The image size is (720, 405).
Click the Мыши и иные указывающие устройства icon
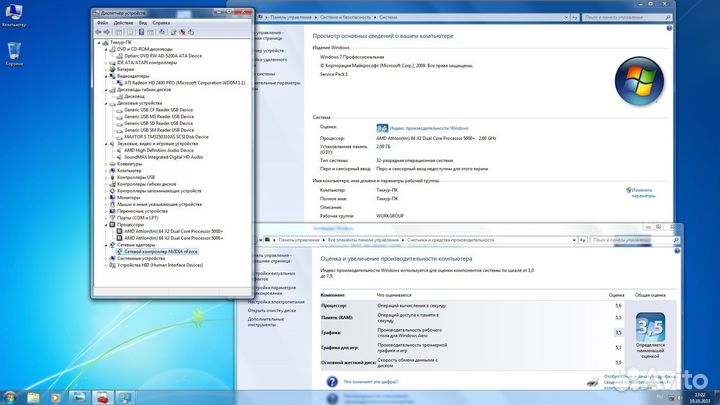point(112,204)
